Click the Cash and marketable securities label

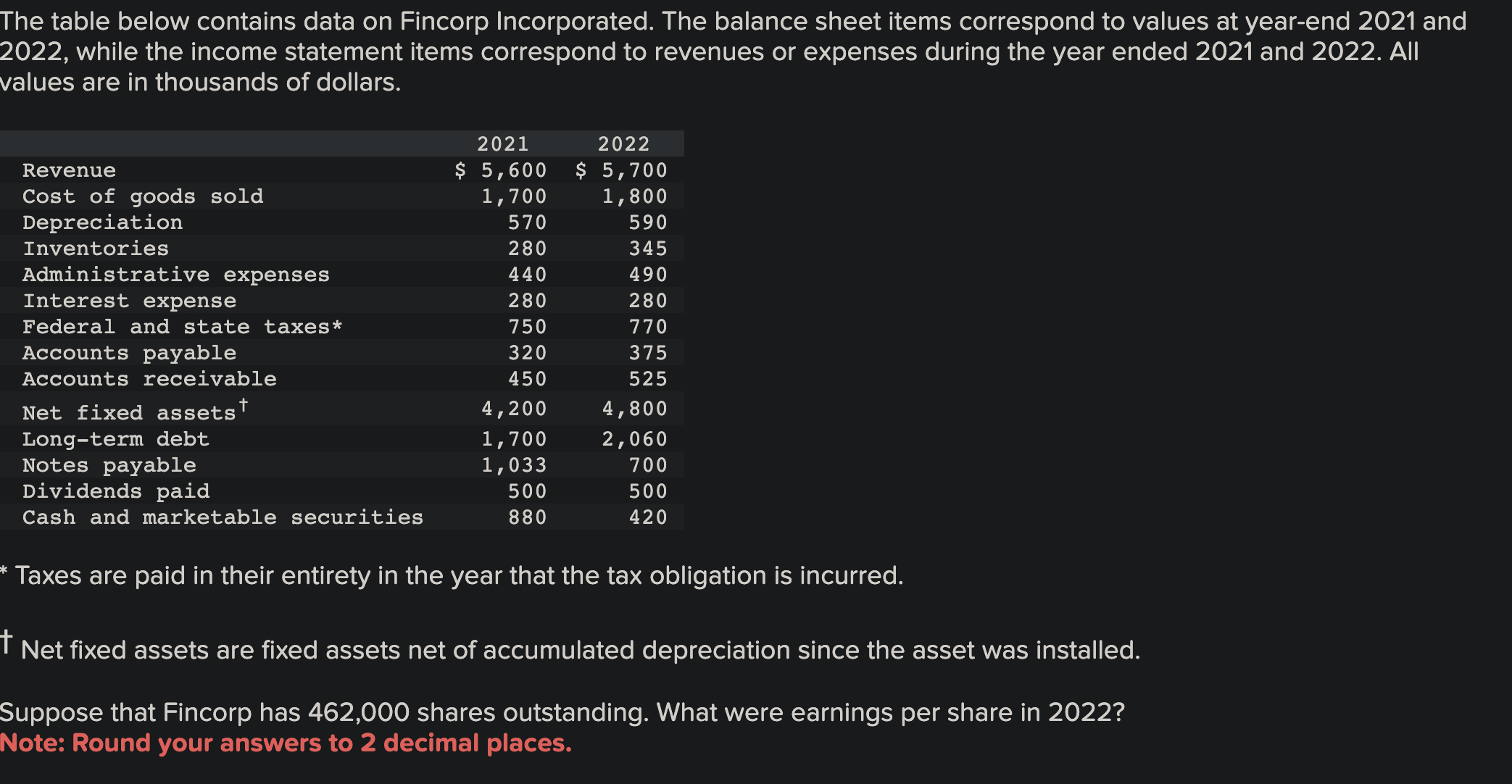[x=223, y=517]
